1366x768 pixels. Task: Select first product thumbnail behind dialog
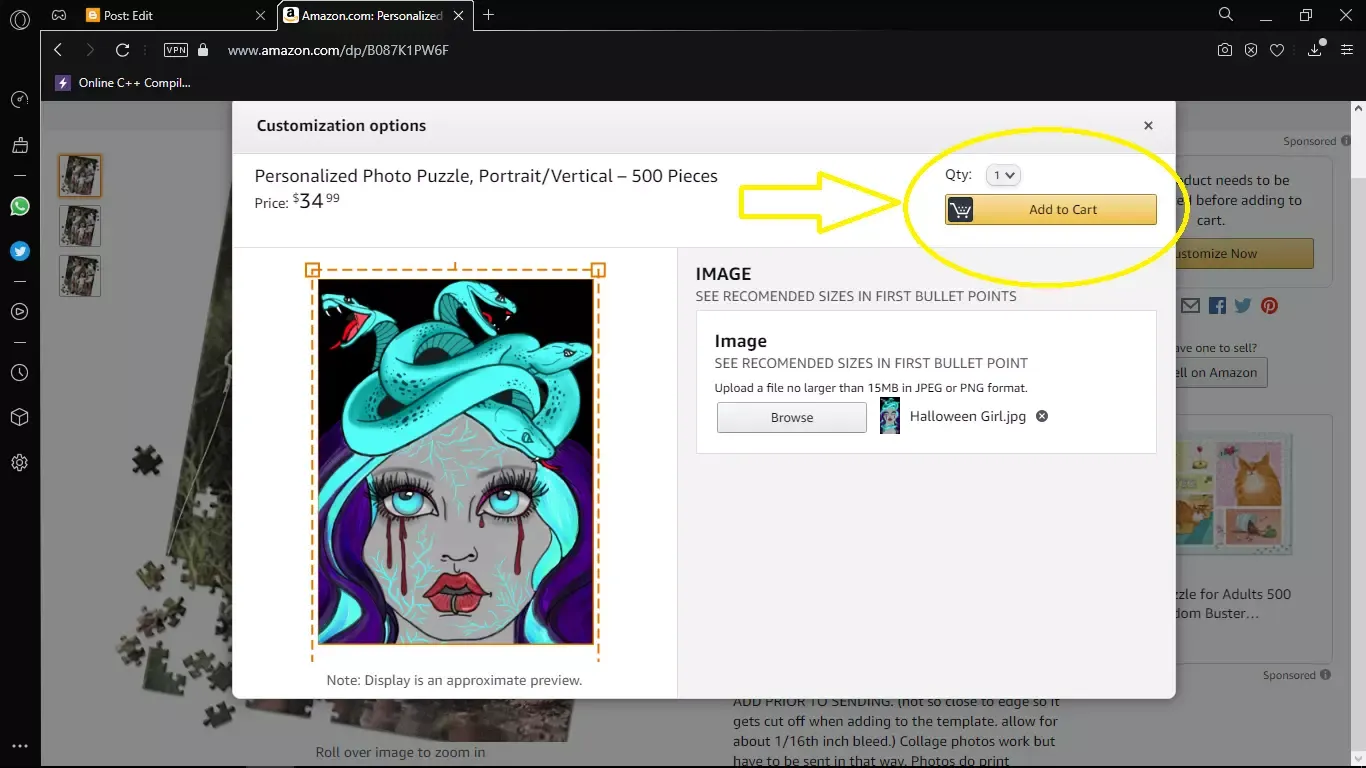tap(80, 176)
